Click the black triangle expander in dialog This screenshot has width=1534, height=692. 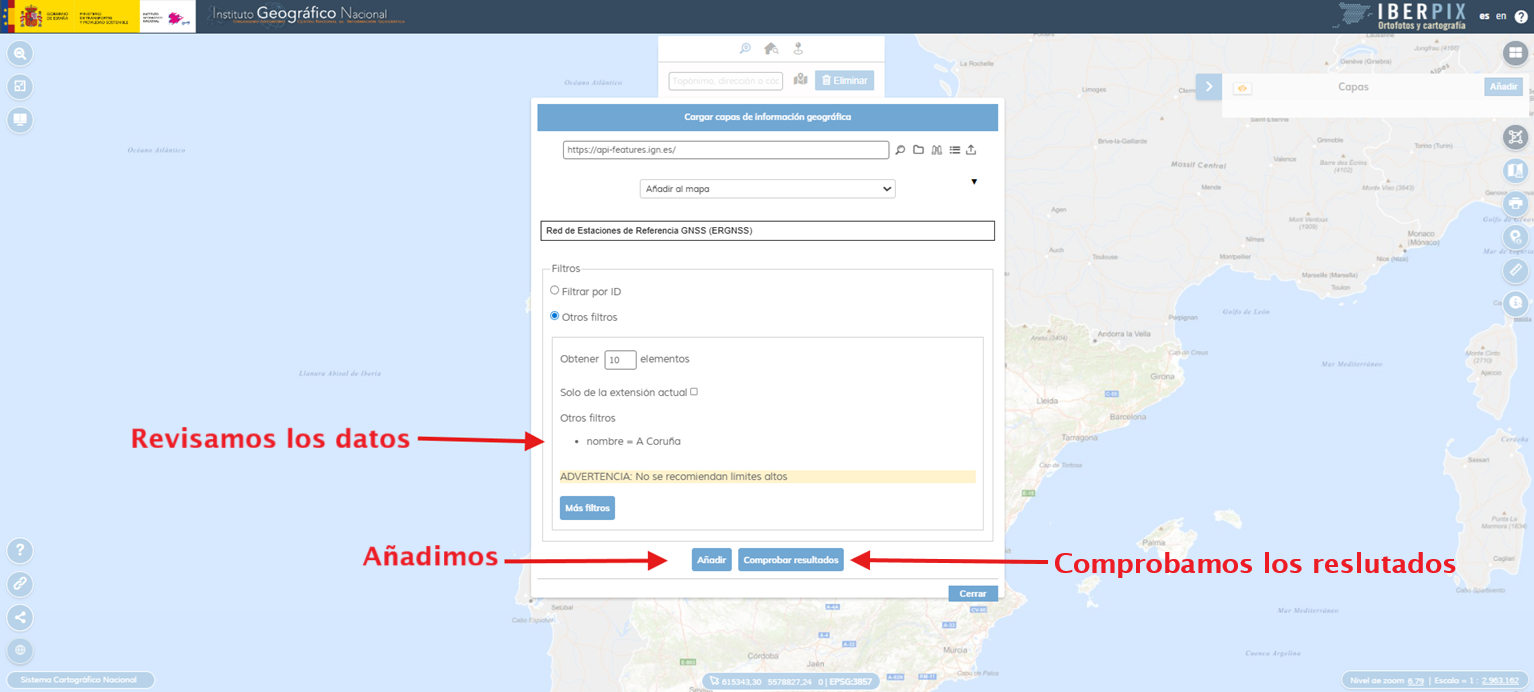pos(974,182)
